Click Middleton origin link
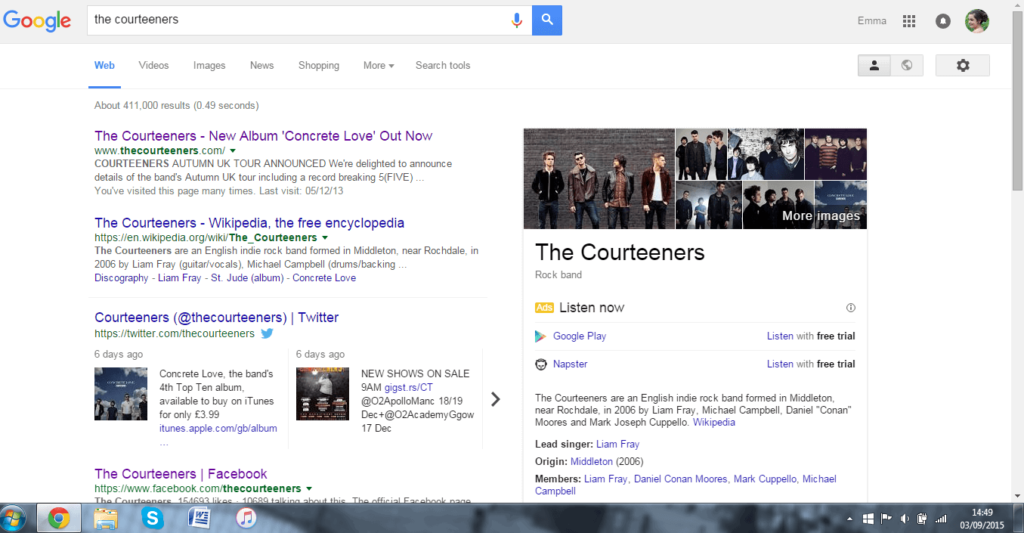1024x533 pixels. click(592, 462)
